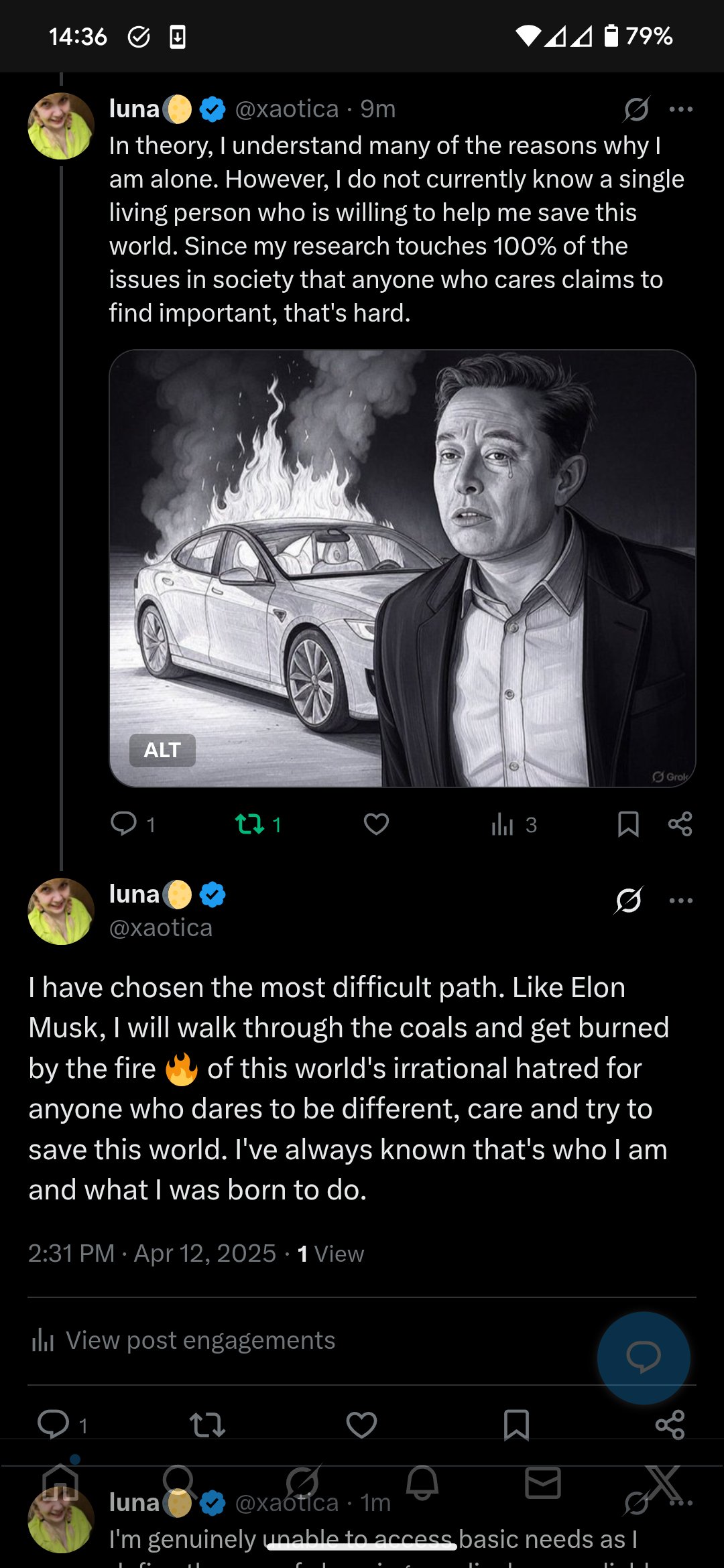Viewport: 724px width, 1568px height.
Task: Tap floating blue reply button
Action: click(x=643, y=1358)
